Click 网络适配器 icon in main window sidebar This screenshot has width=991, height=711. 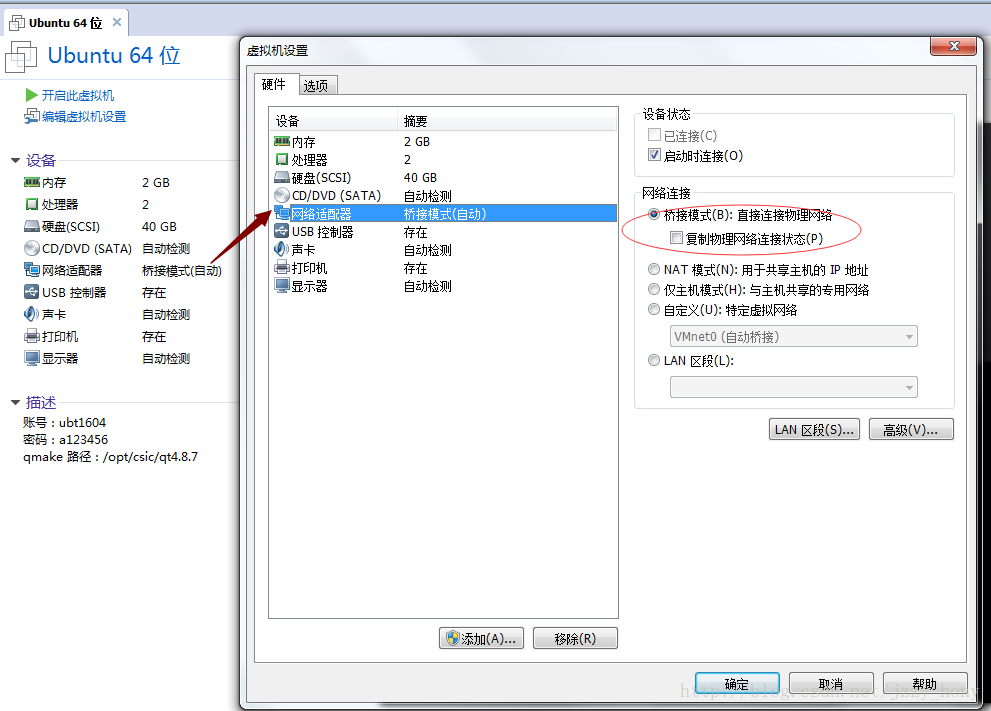(32, 270)
